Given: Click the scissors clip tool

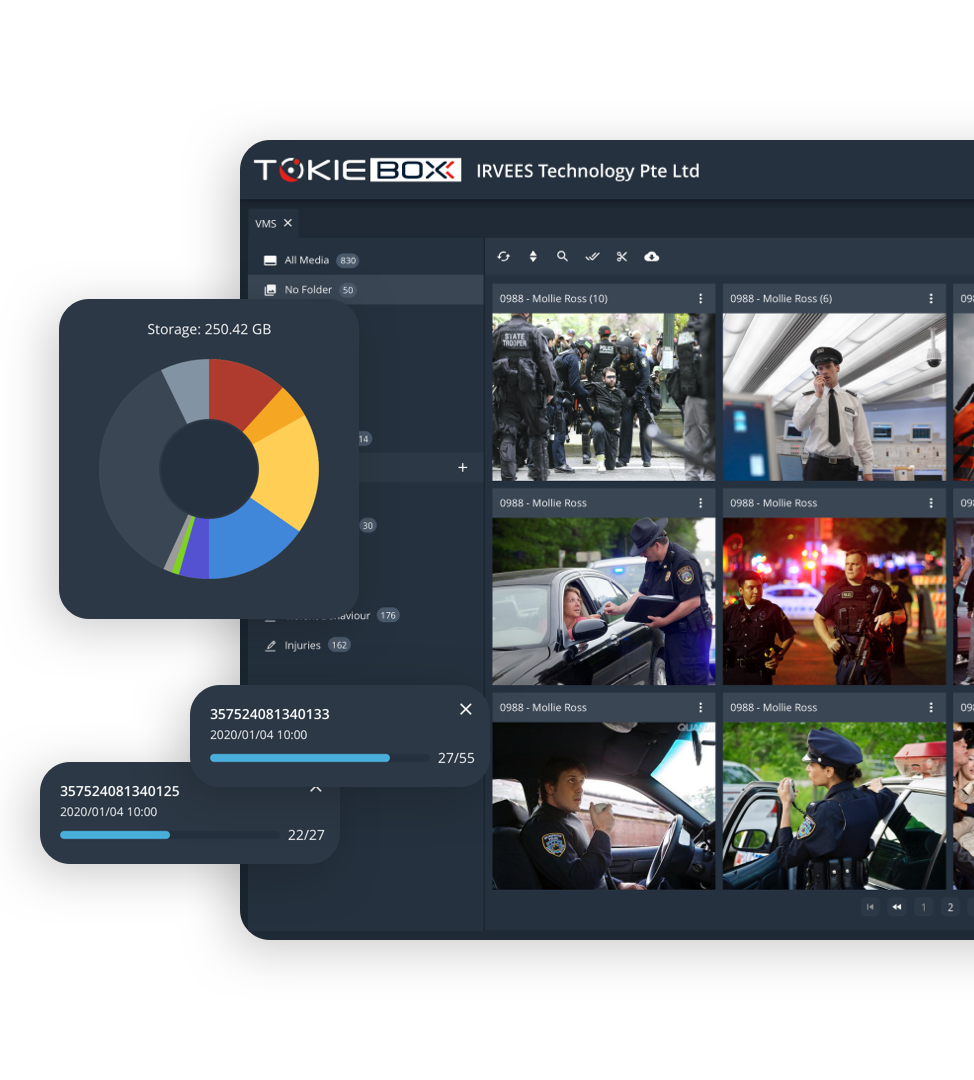Looking at the screenshot, I should 622,257.
